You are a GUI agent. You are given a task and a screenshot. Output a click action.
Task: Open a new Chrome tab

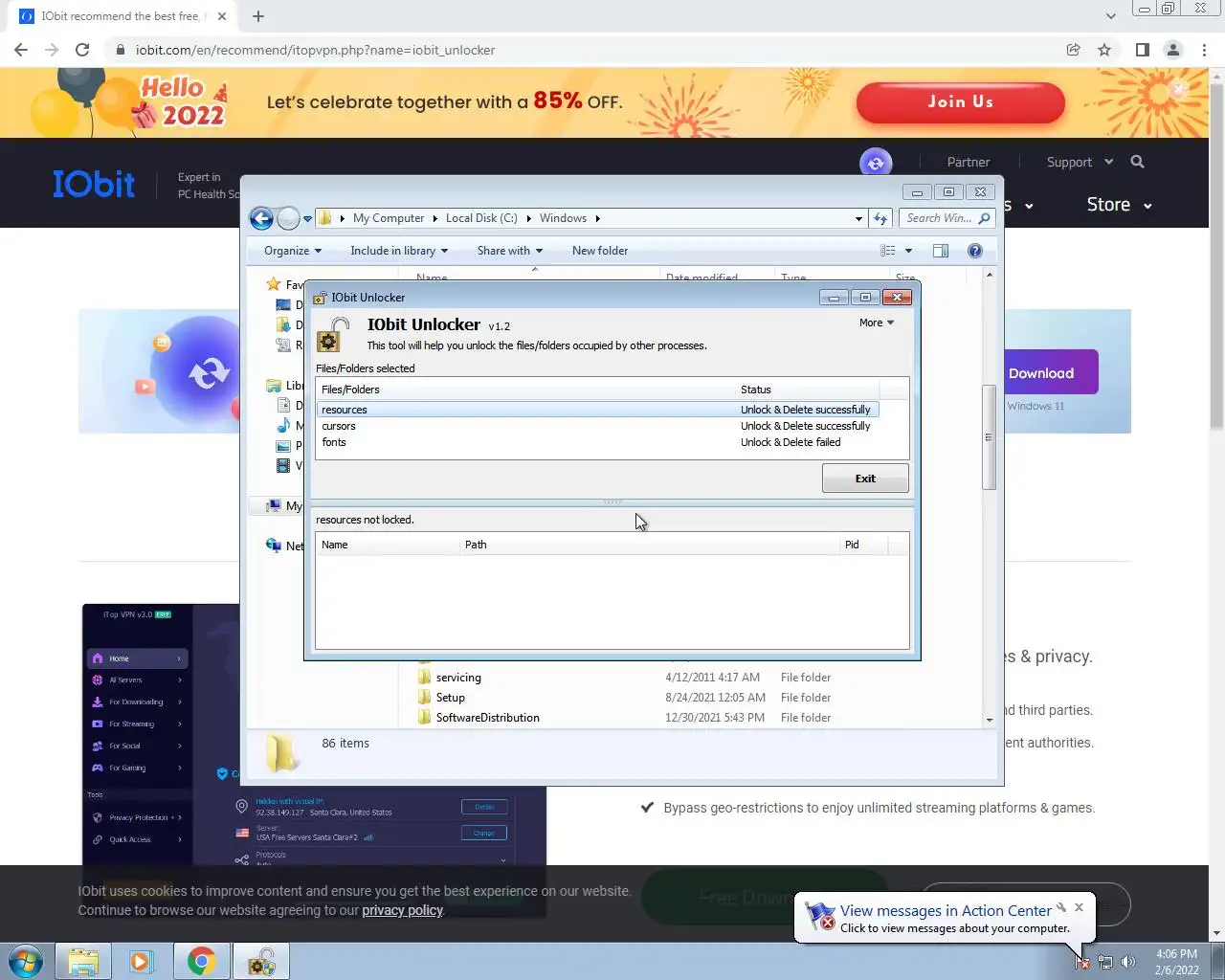click(x=258, y=16)
